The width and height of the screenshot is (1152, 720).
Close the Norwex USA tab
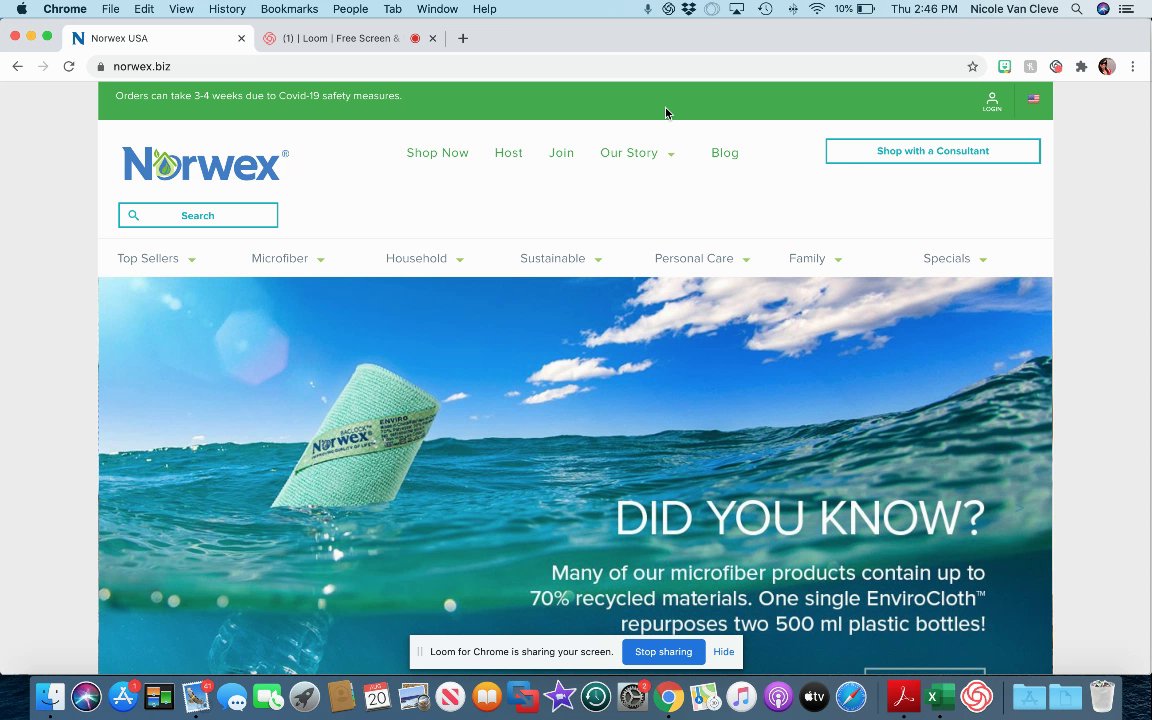[241, 38]
